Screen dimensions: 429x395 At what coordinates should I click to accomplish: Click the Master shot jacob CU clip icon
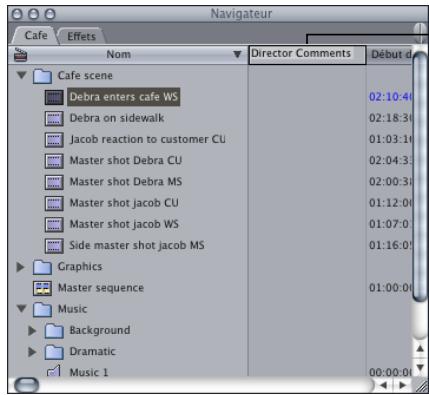tap(54, 203)
